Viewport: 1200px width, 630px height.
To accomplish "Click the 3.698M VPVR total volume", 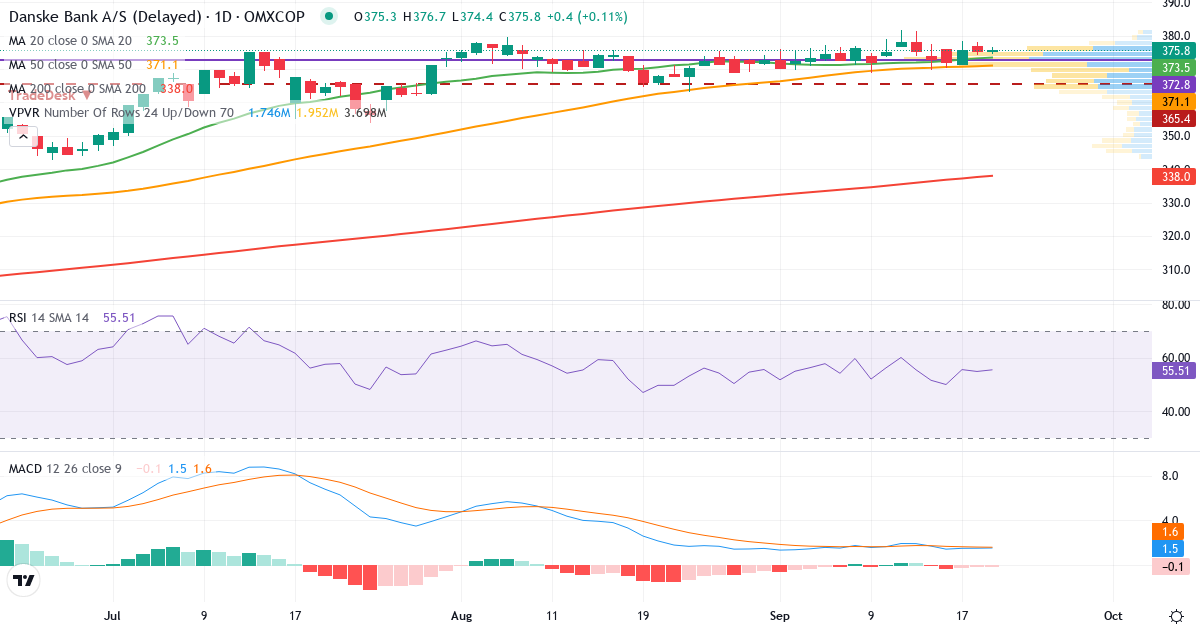I will [365, 113].
